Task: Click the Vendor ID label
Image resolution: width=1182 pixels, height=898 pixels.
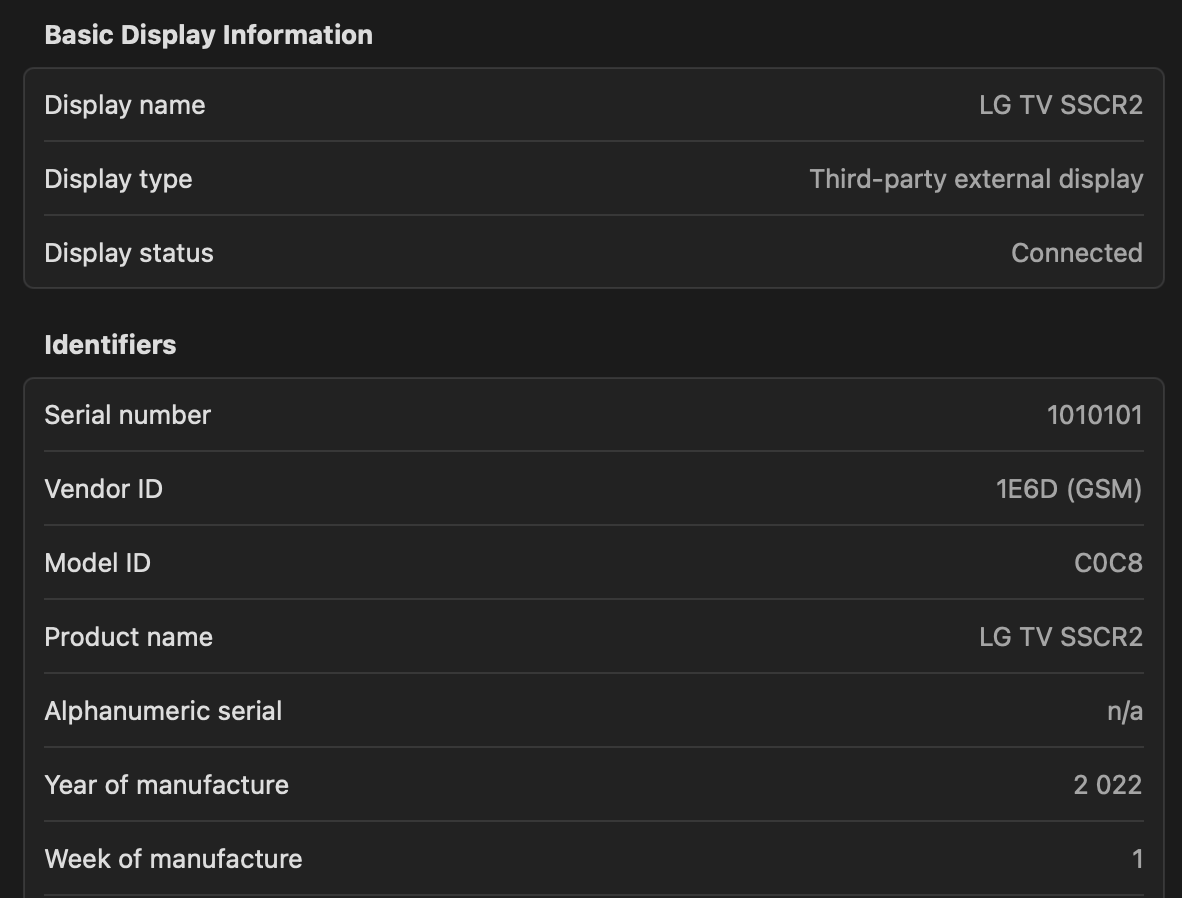Action: pyautogui.click(x=103, y=489)
